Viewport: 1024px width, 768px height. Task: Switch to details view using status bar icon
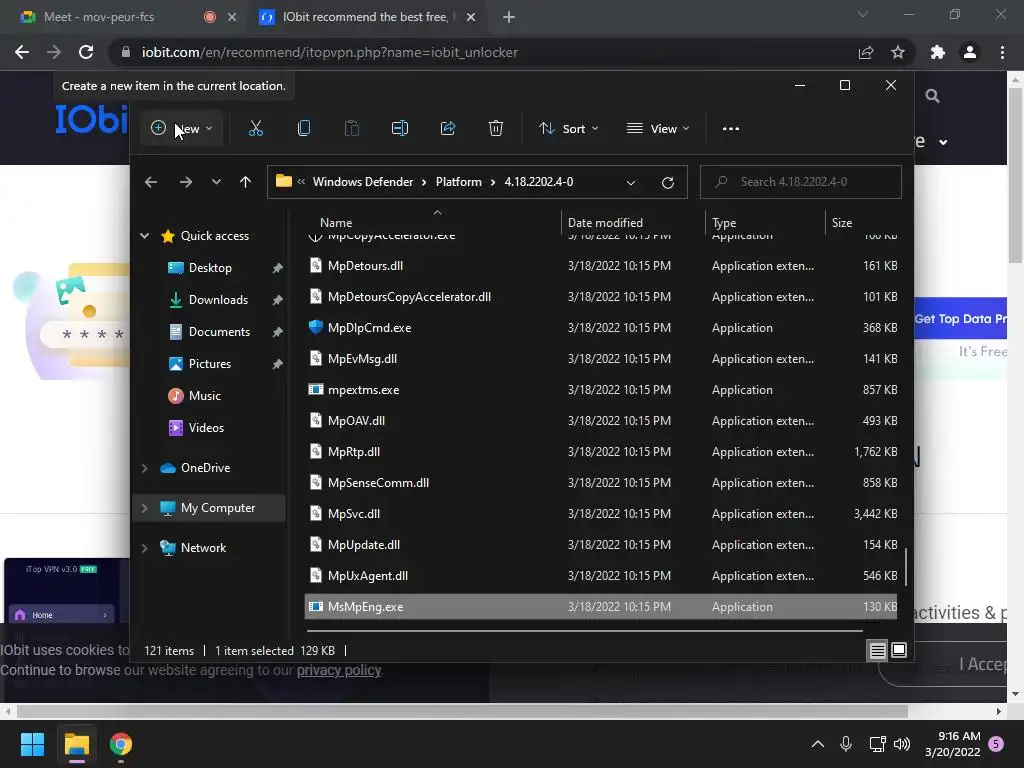[x=877, y=650]
